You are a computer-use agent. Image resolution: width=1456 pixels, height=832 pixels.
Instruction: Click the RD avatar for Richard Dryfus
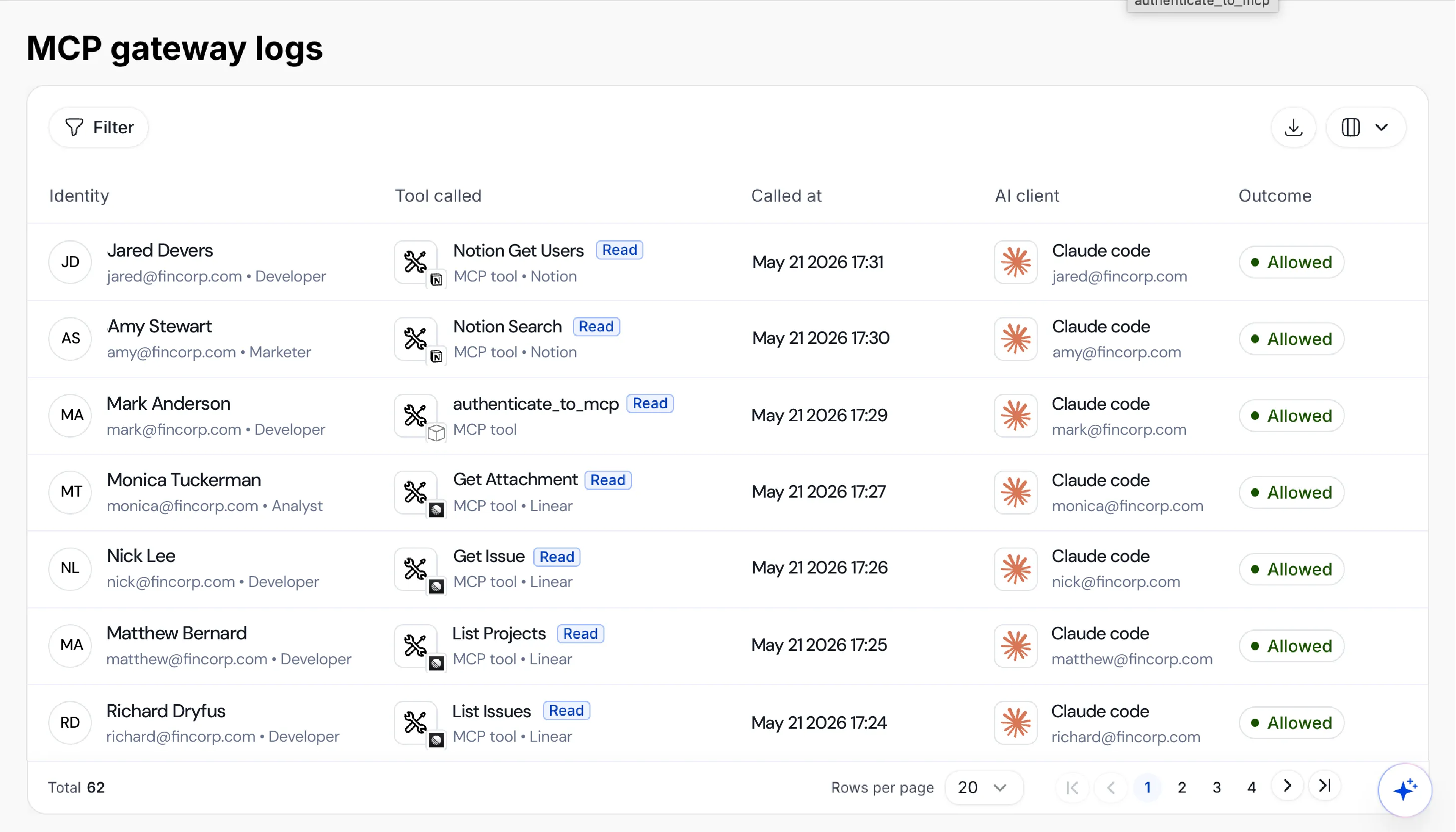tap(70, 722)
